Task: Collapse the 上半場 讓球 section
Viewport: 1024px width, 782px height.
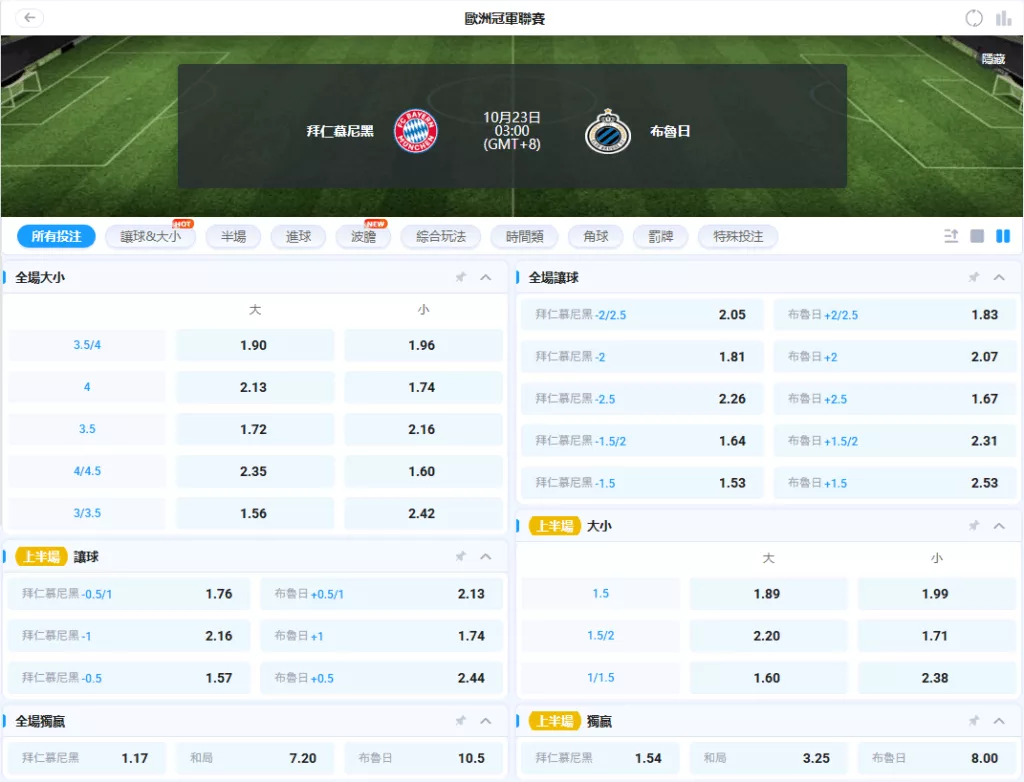Action: (486, 557)
